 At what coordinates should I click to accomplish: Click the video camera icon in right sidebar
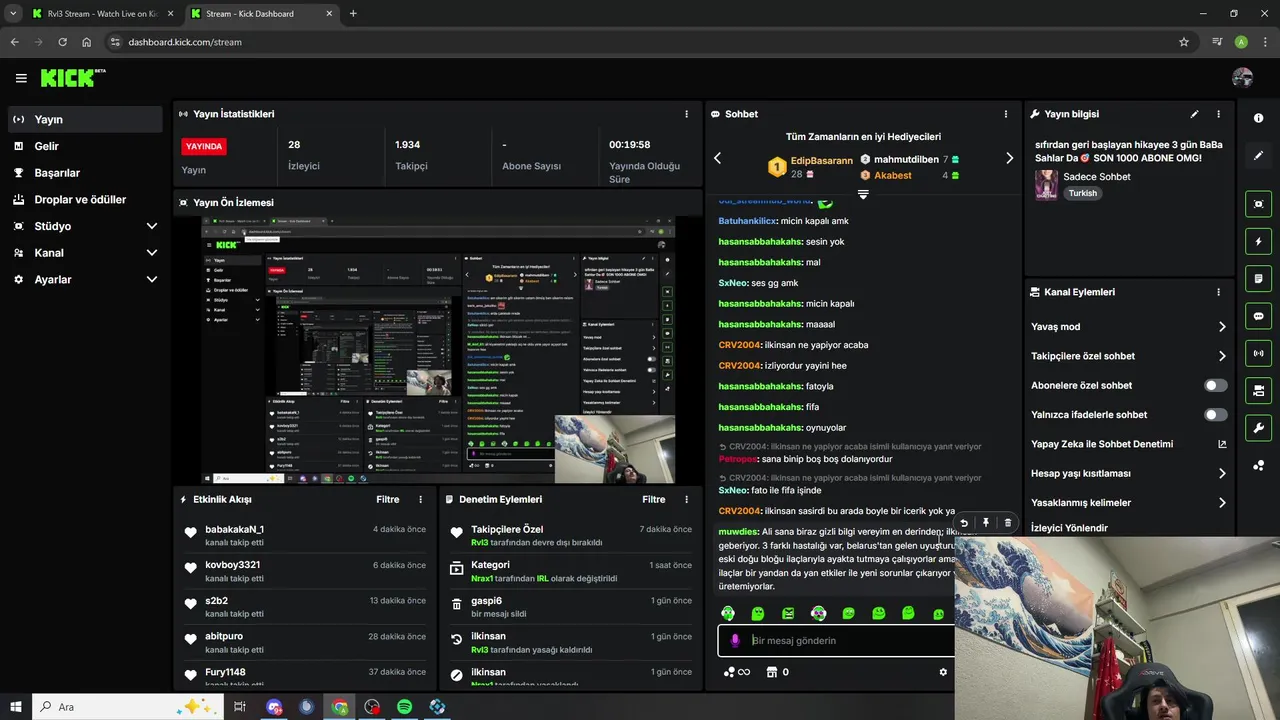pos(1258,390)
